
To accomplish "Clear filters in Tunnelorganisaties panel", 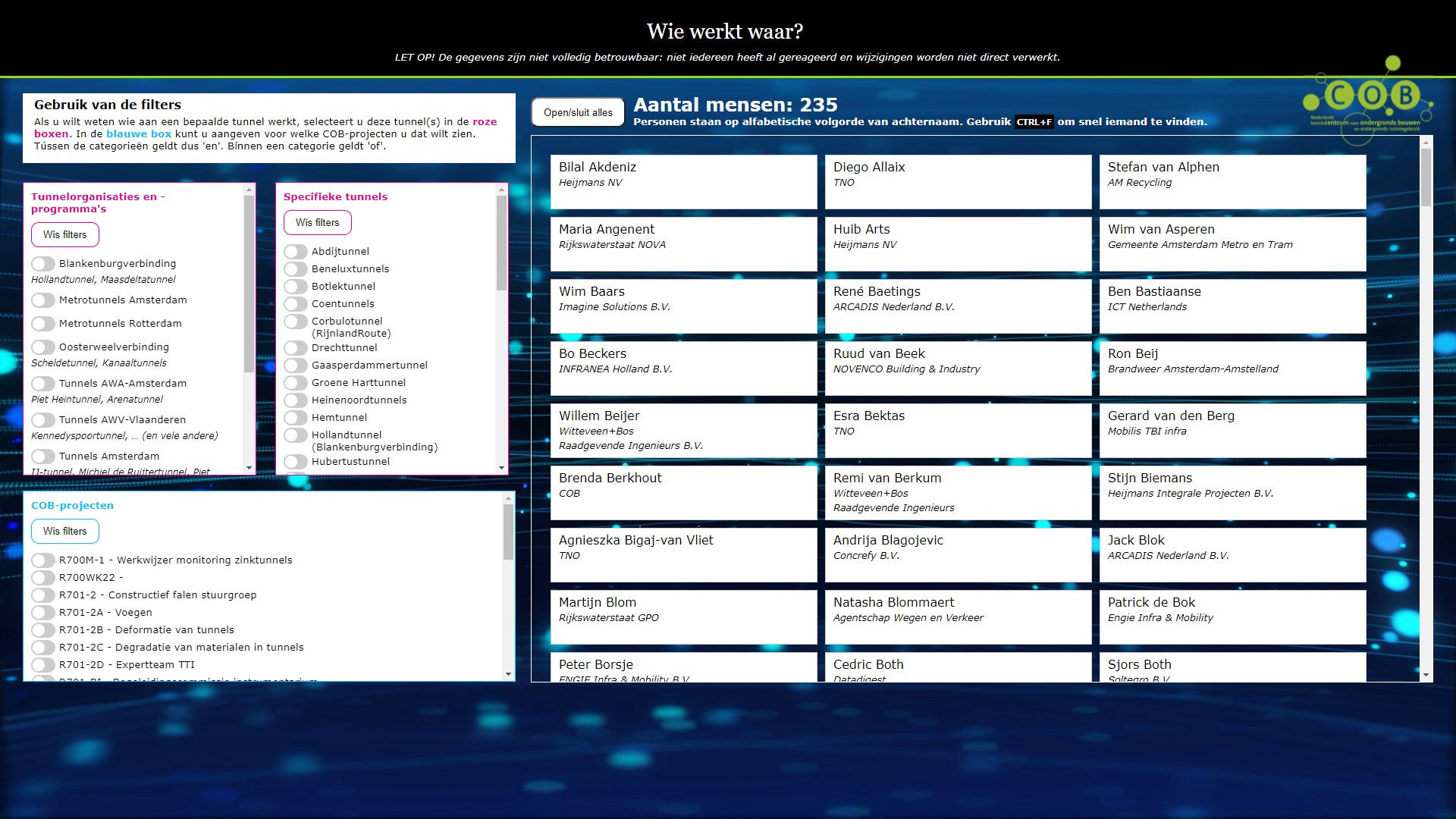I will [x=65, y=235].
